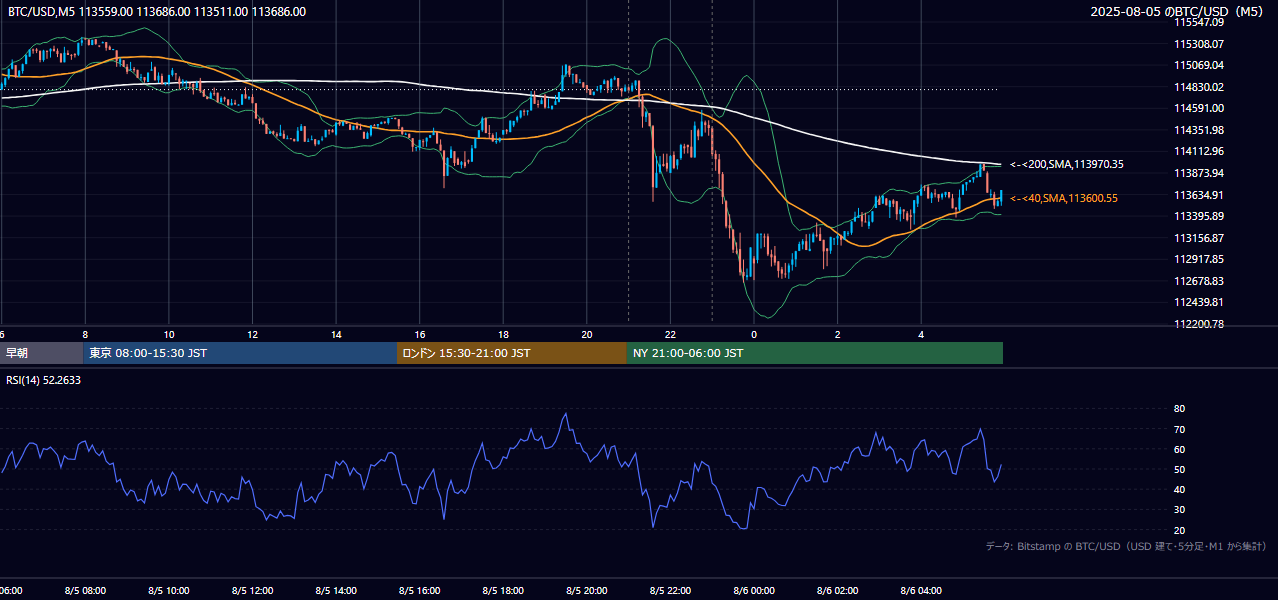
Task: Click the 8/5 22:00 time axis label
Action: pyautogui.click(x=670, y=591)
